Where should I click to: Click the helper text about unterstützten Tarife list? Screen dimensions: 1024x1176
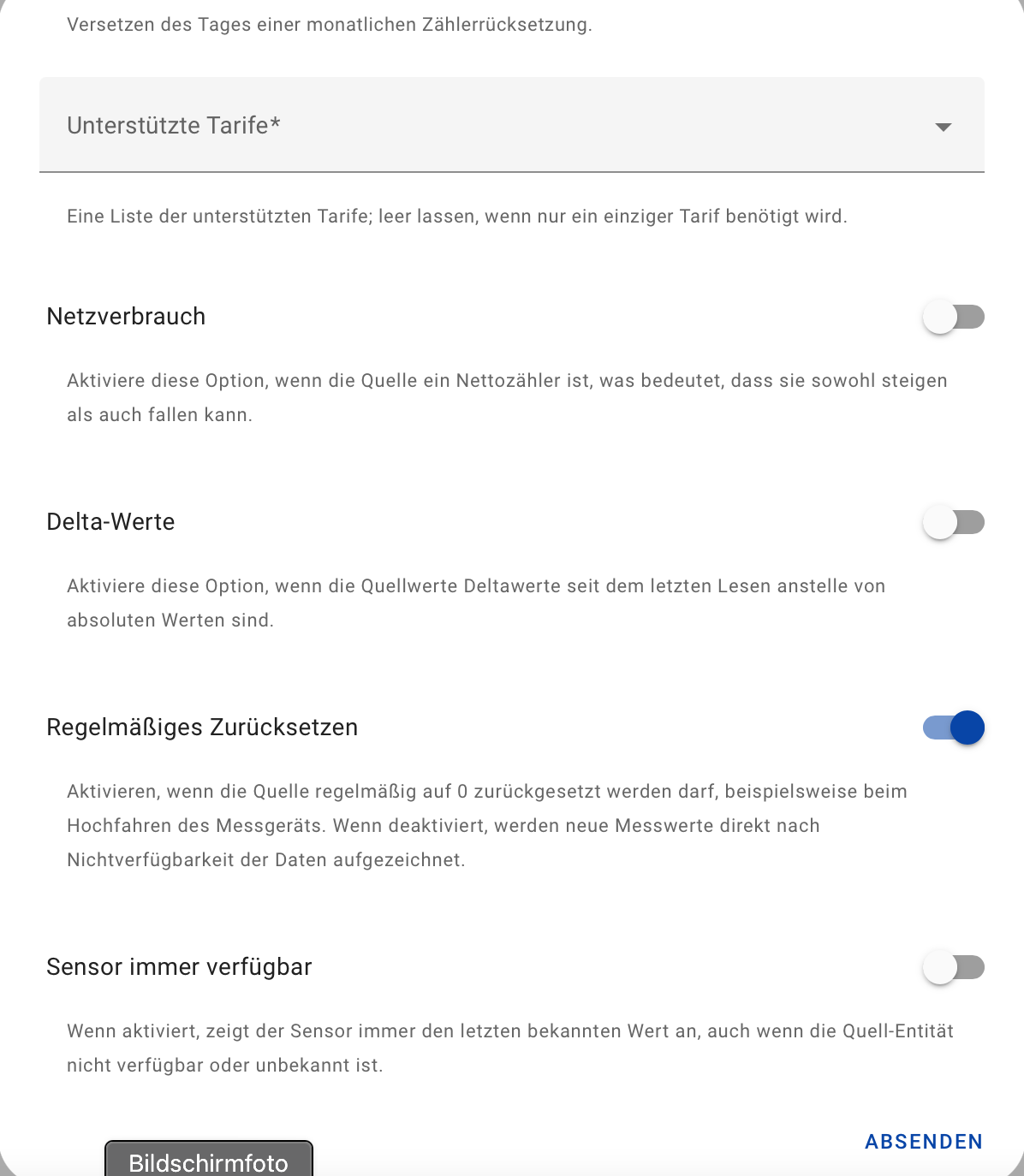(457, 217)
